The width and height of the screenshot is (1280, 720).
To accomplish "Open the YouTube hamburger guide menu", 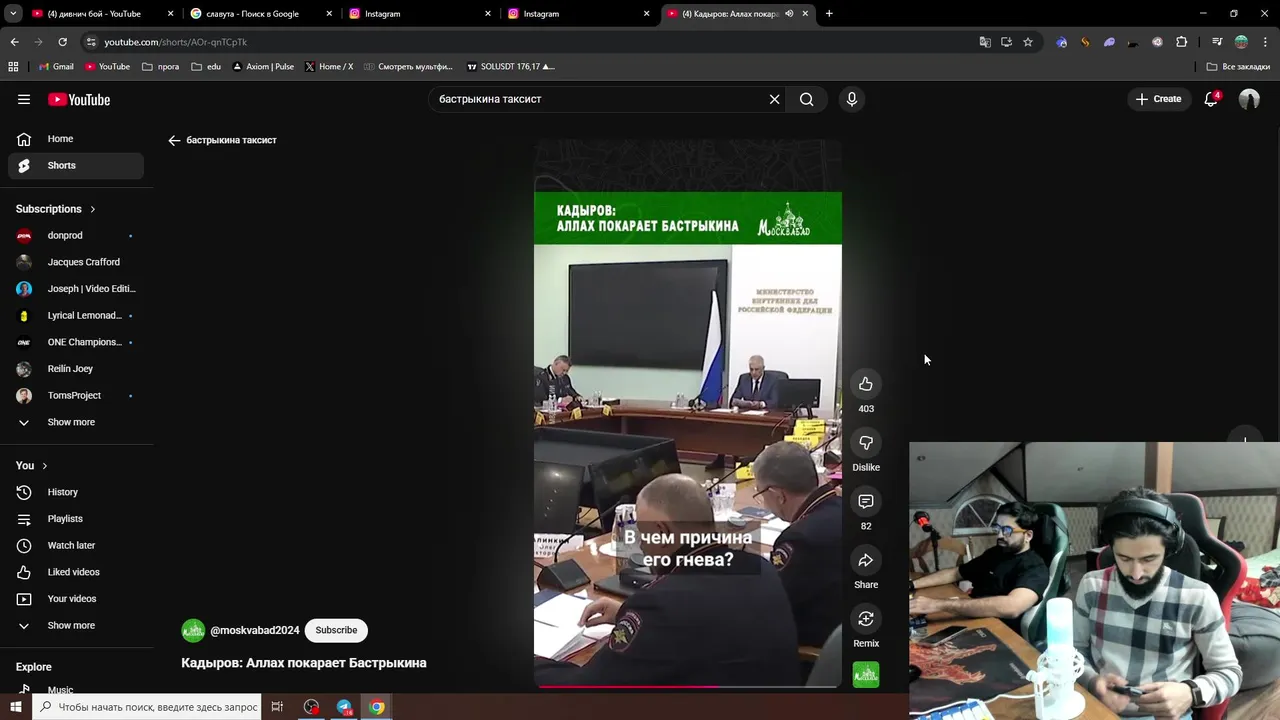I will coord(24,99).
